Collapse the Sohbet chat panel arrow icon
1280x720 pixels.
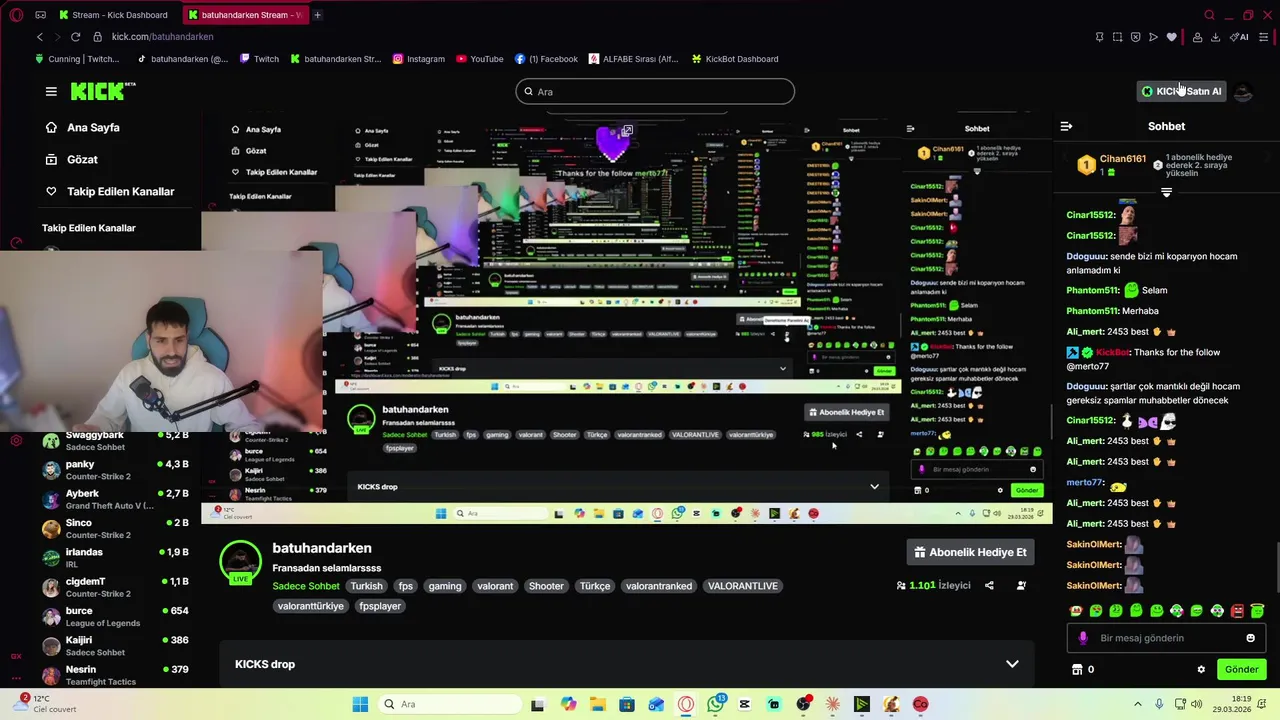[1066, 126]
